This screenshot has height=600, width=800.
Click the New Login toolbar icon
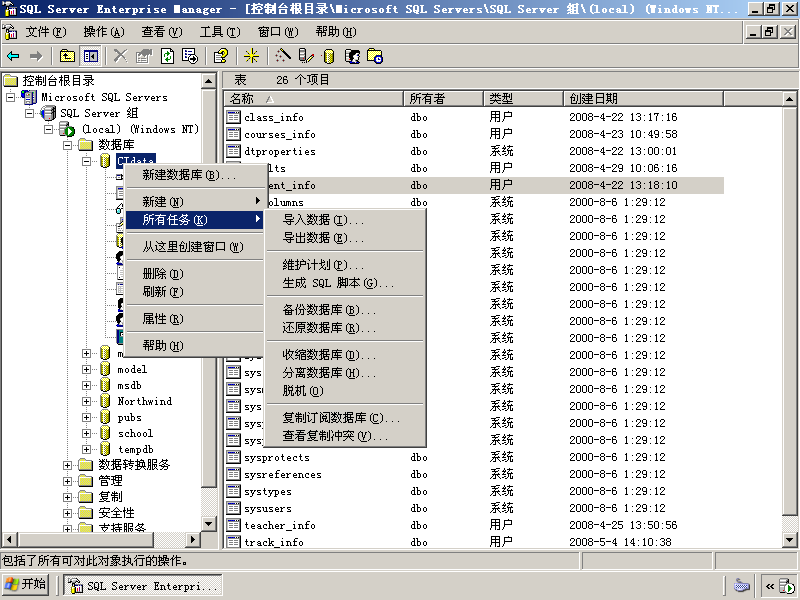pos(352,56)
